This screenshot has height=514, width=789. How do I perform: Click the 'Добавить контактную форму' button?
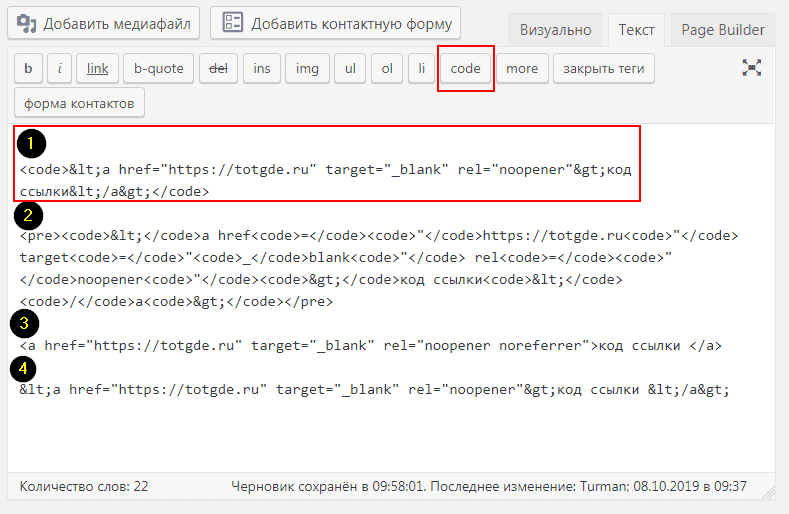(335, 23)
